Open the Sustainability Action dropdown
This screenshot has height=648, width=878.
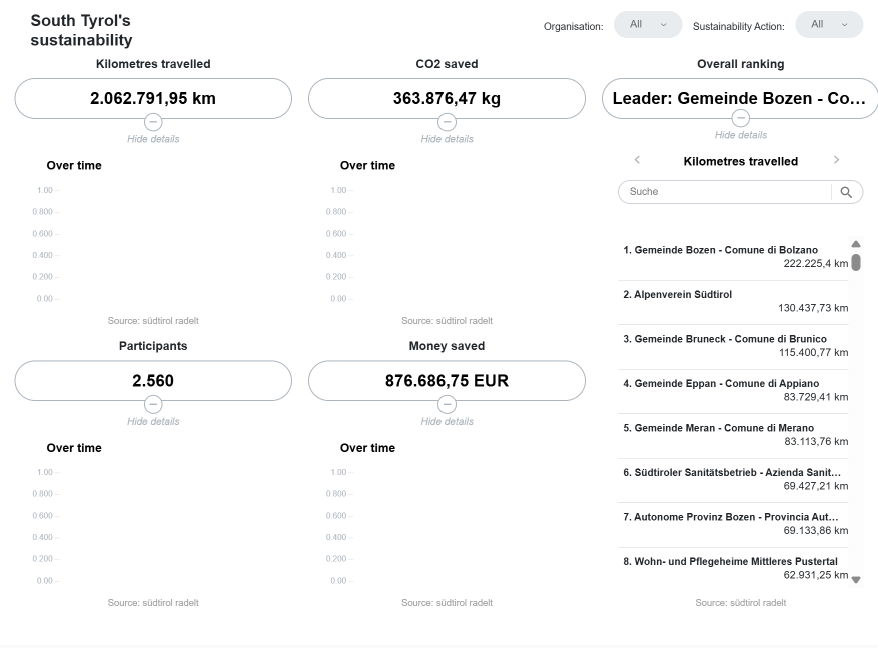[x=829, y=25]
